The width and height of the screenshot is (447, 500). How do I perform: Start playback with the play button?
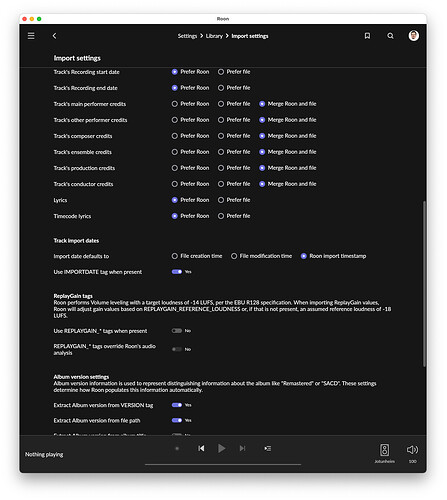221,448
